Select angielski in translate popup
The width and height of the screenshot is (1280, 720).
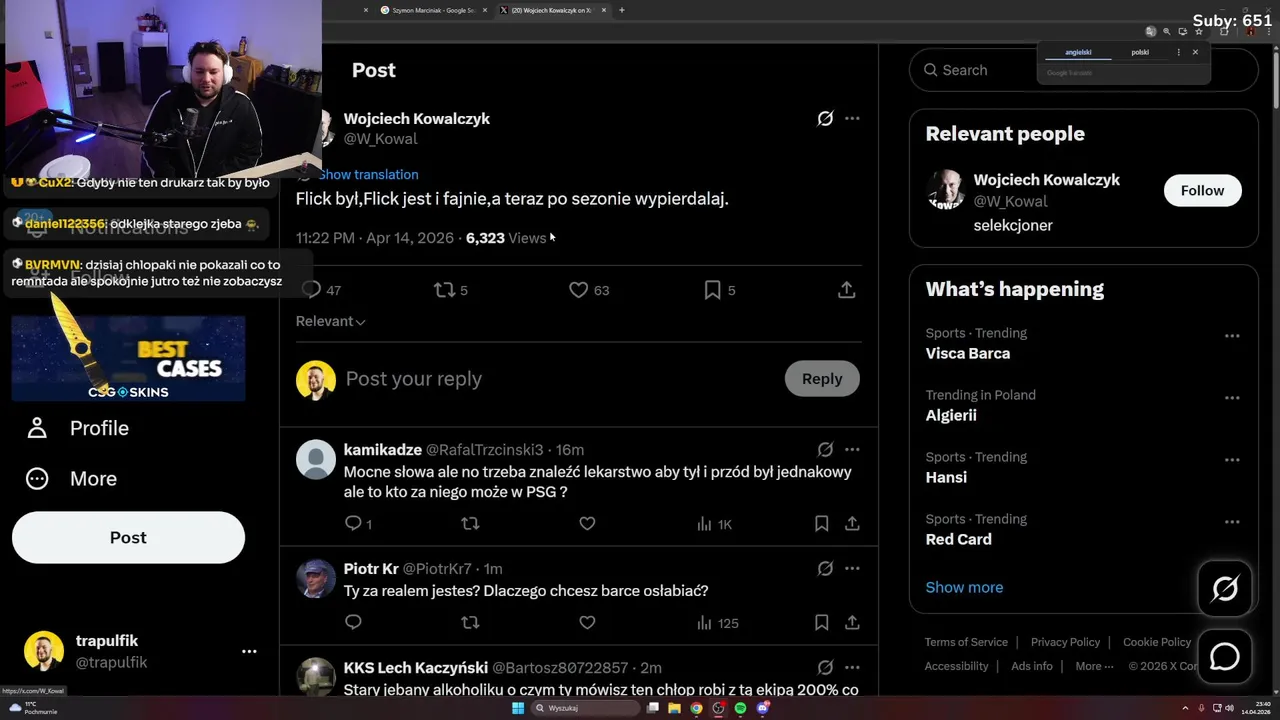(x=1078, y=52)
